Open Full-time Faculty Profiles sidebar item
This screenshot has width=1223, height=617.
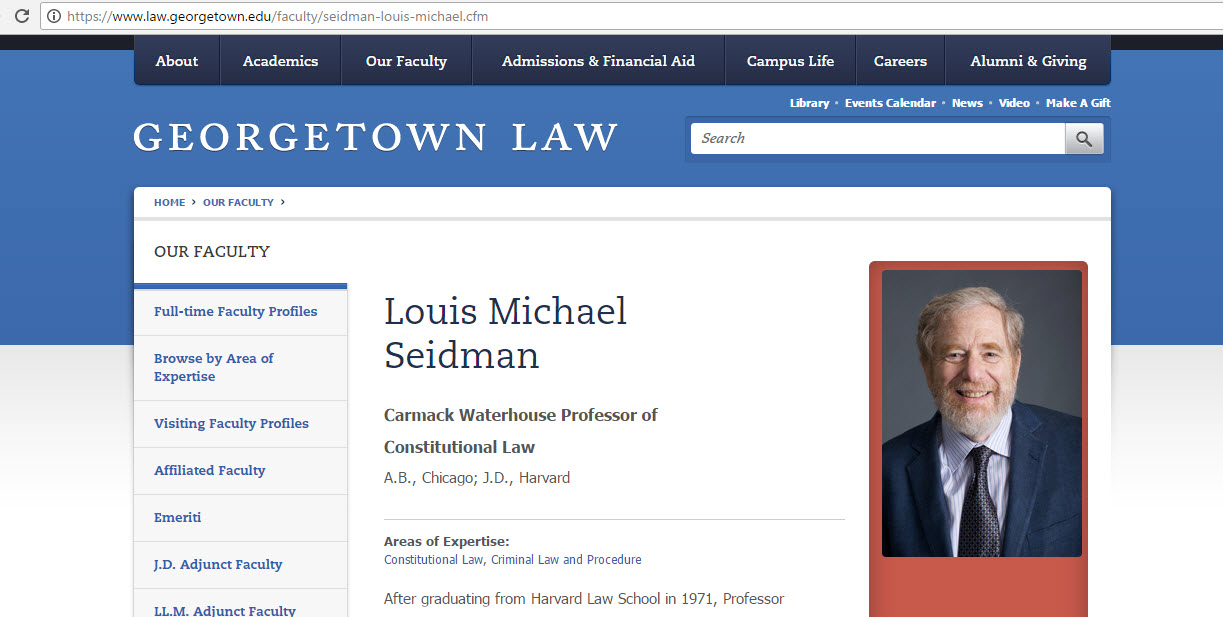pyautogui.click(x=235, y=312)
